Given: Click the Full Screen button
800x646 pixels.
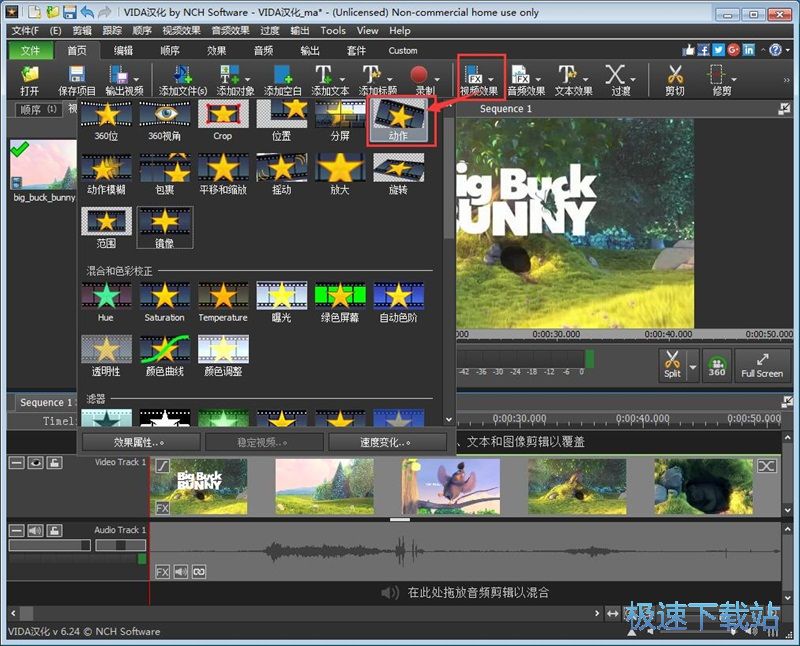Looking at the screenshot, I should [762, 365].
